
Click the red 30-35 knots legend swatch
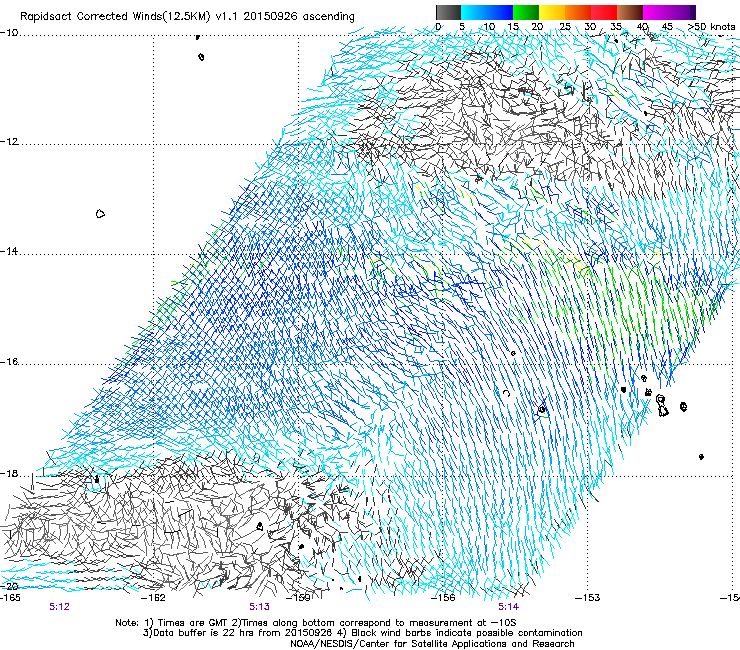pos(604,12)
